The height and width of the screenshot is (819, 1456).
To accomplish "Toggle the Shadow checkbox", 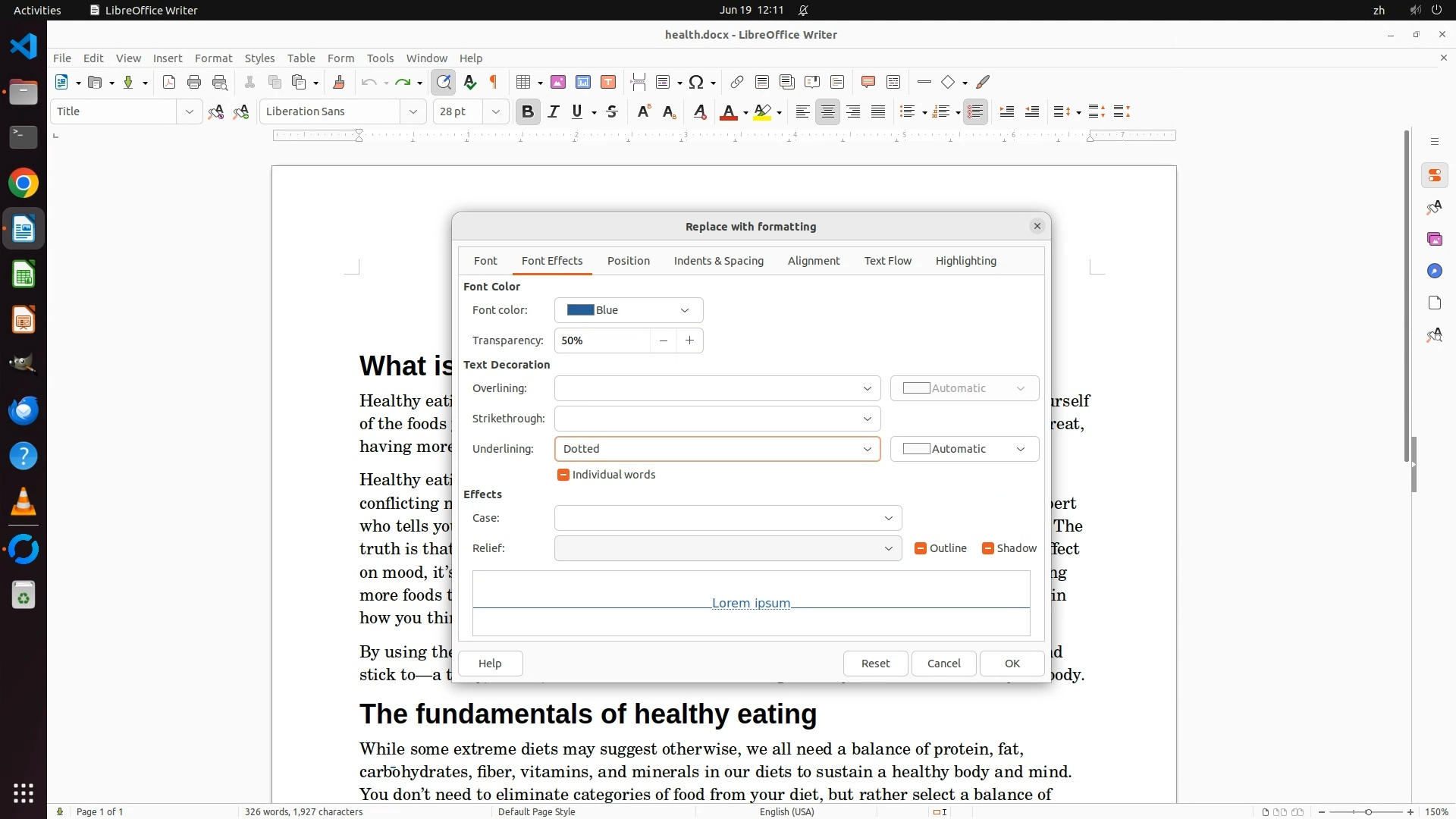I will (988, 548).
